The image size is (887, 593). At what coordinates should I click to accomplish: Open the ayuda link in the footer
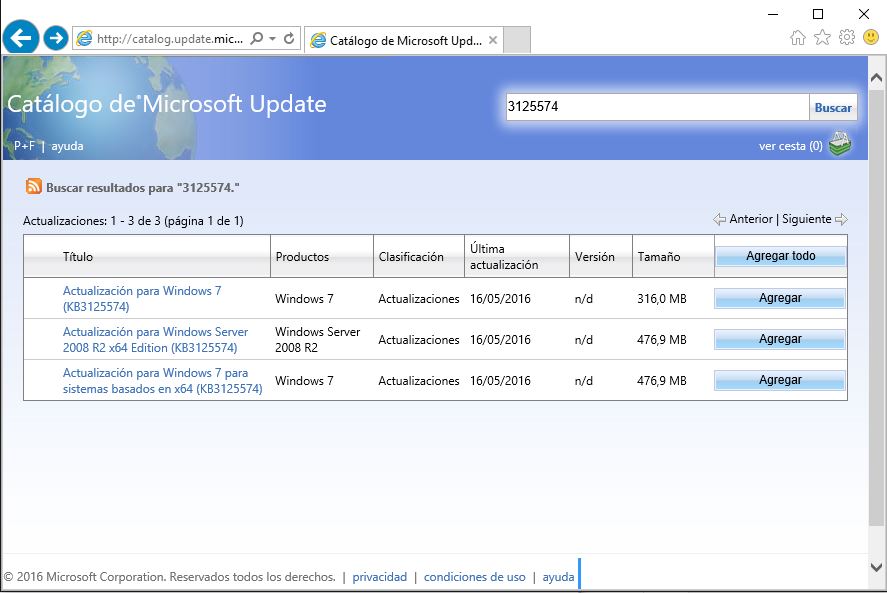558,577
